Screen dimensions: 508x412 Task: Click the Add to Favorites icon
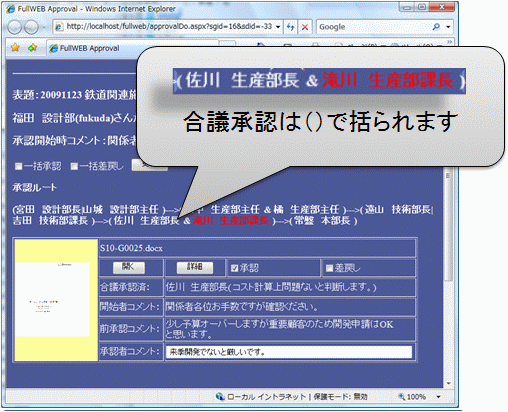(x=32, y=48)
